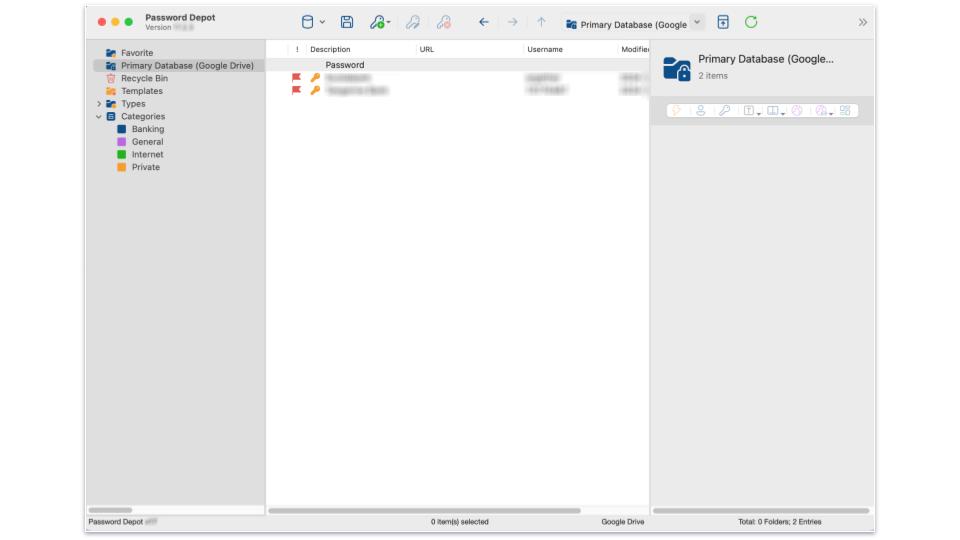The width and height of the screenshot is (960, 540).
Task: Expand the Types tree node
Action: pyautogui.click(x=99, y=104)
